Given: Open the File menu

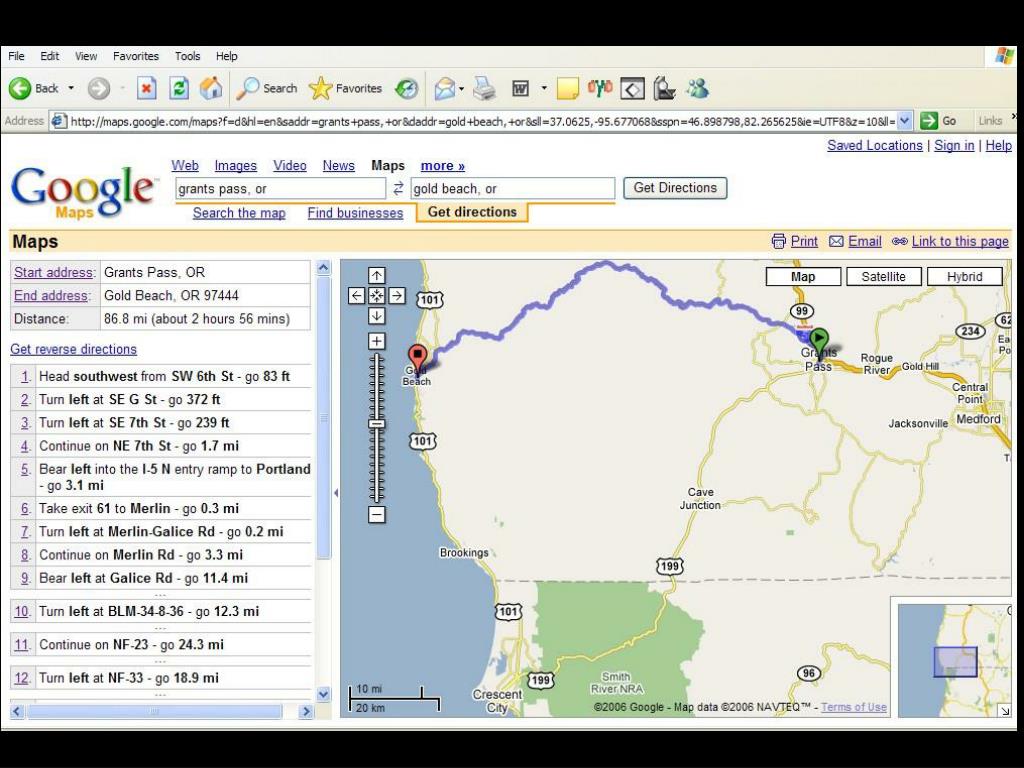Looking at the screenshot, I should (16, 56).
